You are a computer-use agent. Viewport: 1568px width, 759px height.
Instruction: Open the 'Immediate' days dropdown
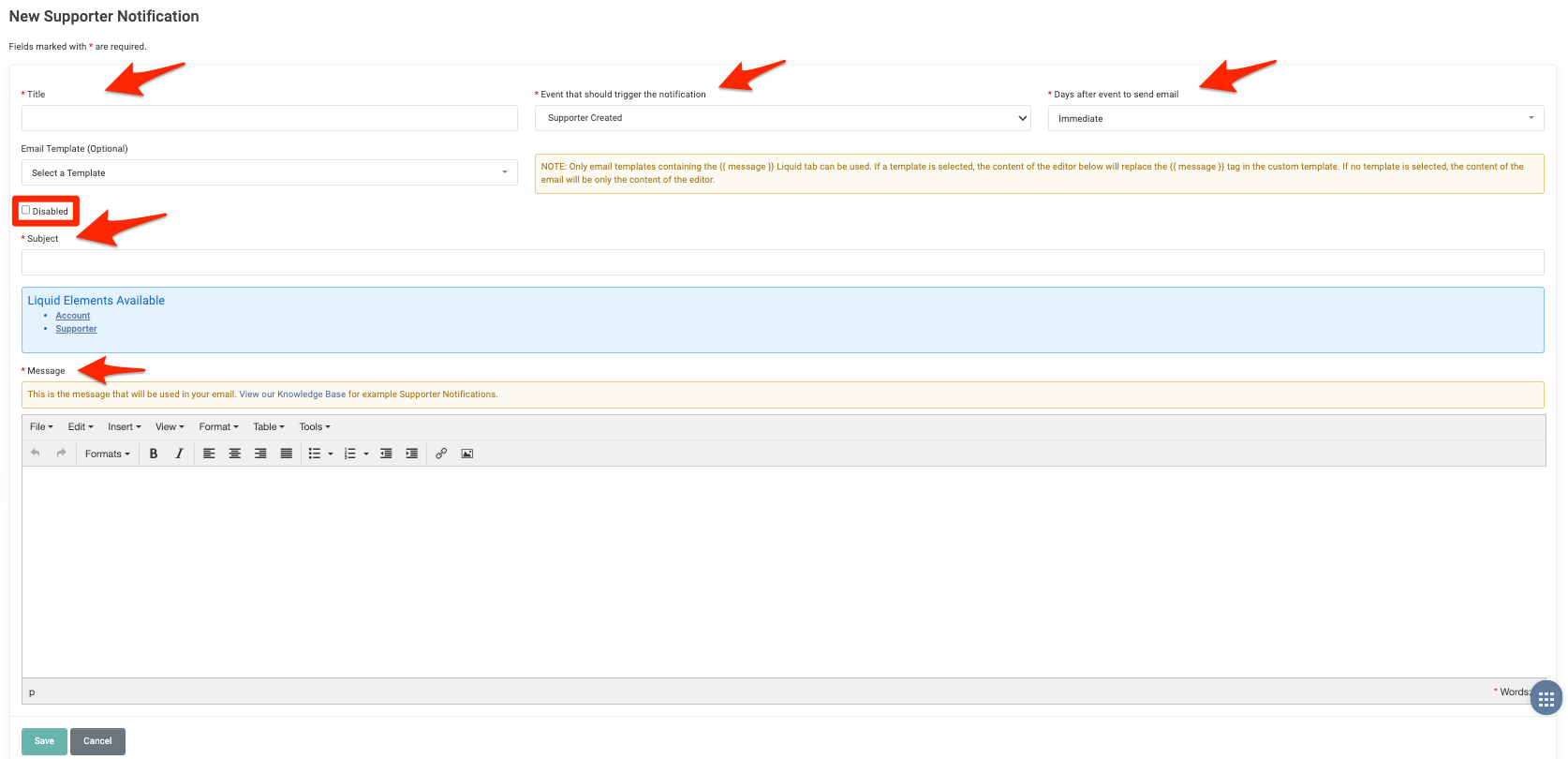[x=1295, y=118]
